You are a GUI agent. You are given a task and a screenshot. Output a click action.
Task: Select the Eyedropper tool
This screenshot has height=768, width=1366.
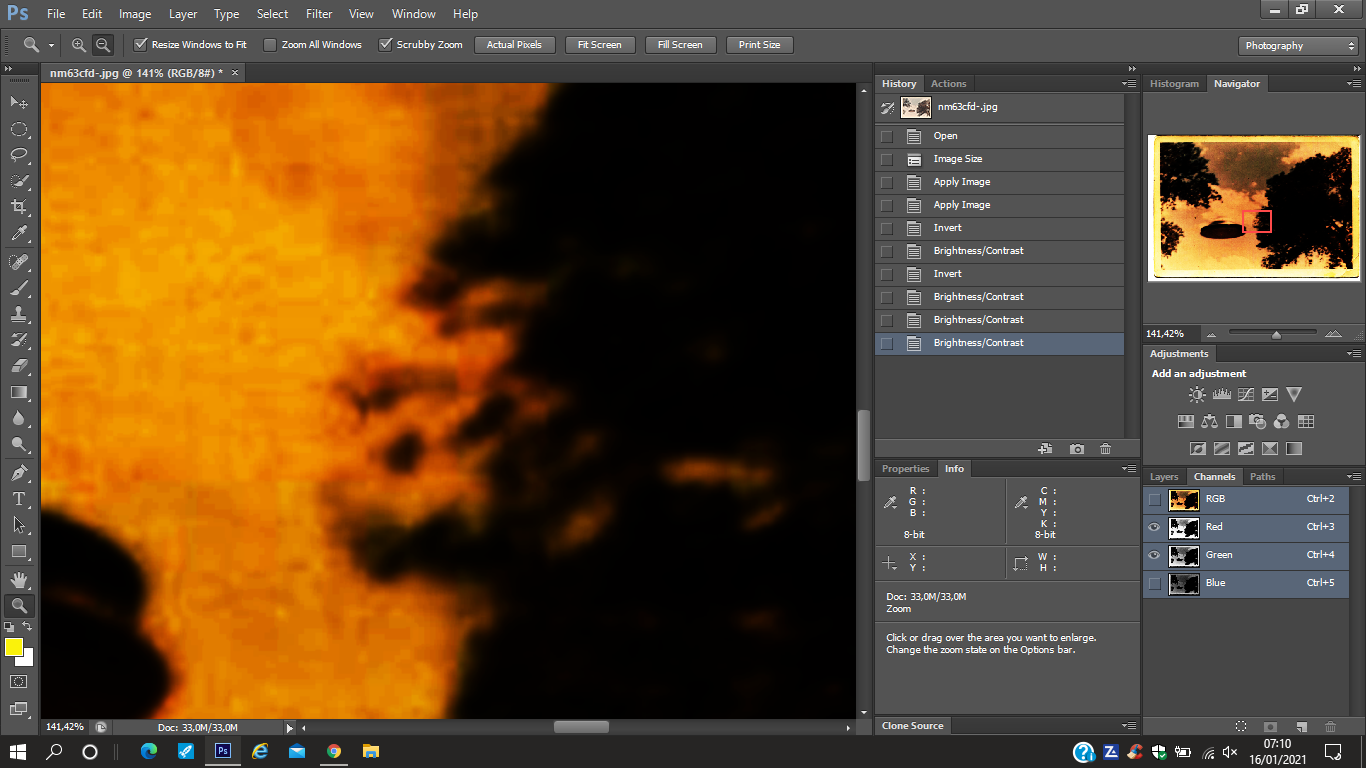[x=18, y=234]
